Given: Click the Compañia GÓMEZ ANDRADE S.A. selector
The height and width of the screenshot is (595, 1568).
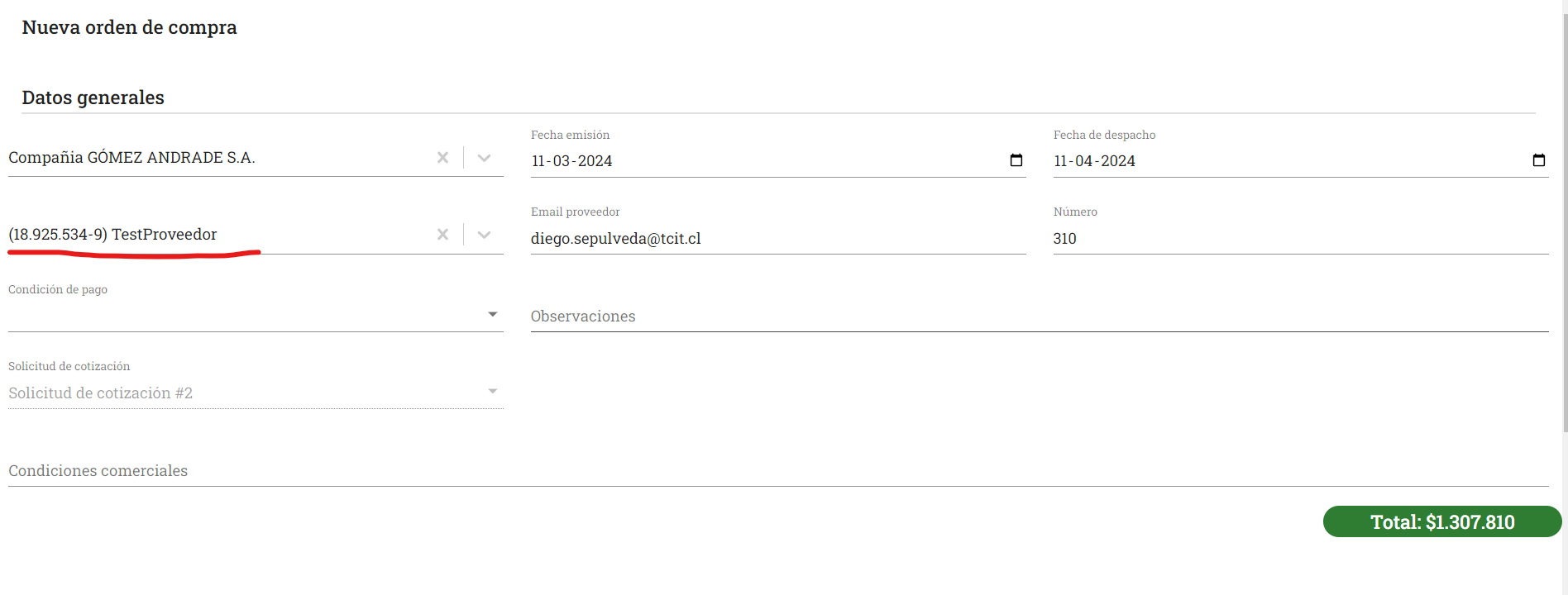Looking at the screenshot, I should coord(215,158).
